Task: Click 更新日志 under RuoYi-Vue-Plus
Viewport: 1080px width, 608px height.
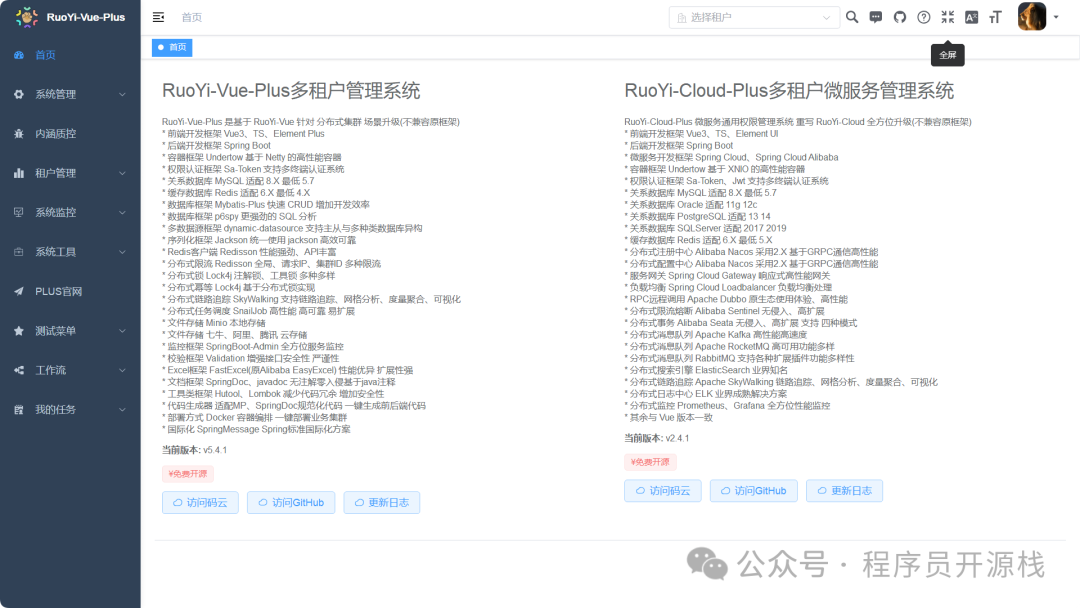Action: pos(382,503)
